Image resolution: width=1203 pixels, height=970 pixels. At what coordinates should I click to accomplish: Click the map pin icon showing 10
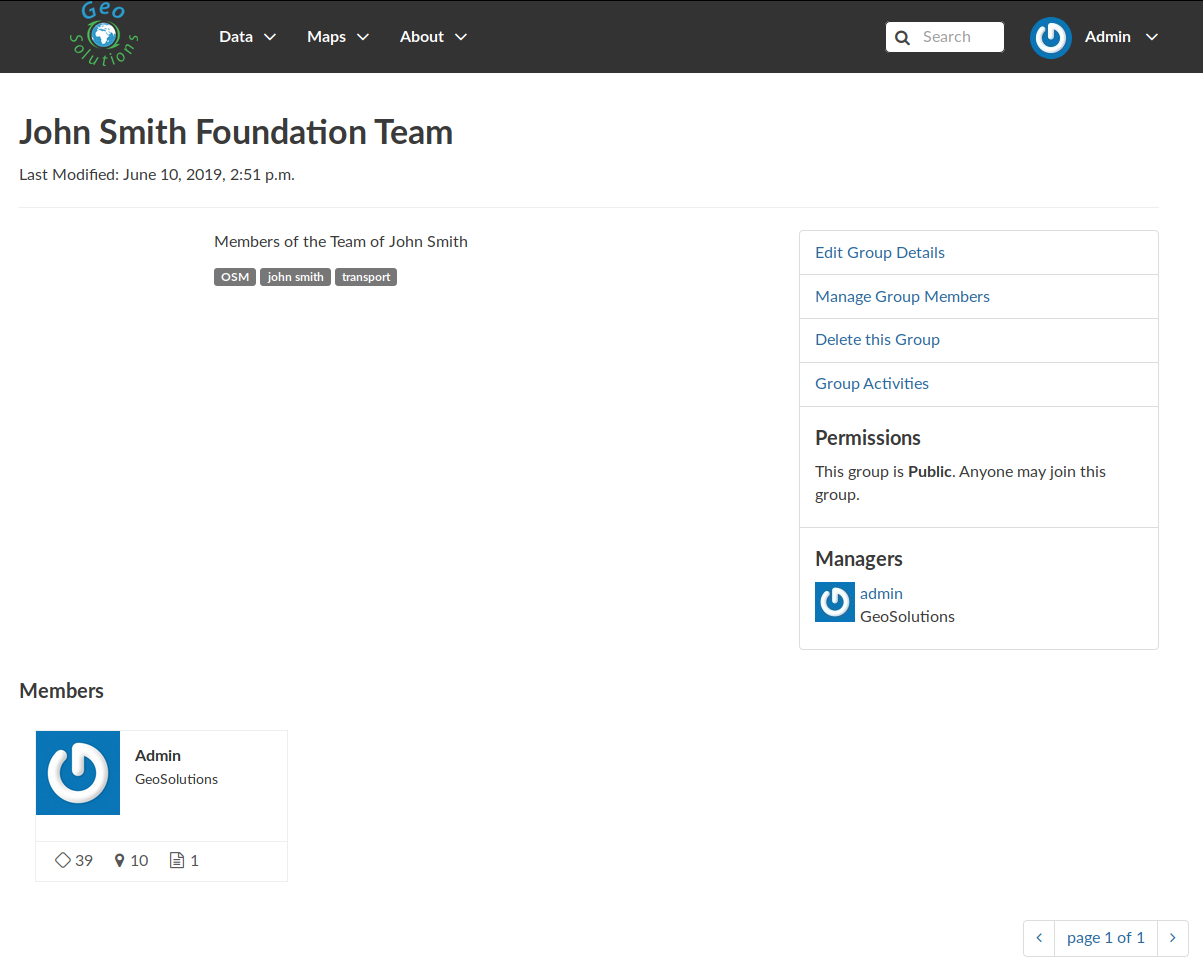click(x=120, y=860)
